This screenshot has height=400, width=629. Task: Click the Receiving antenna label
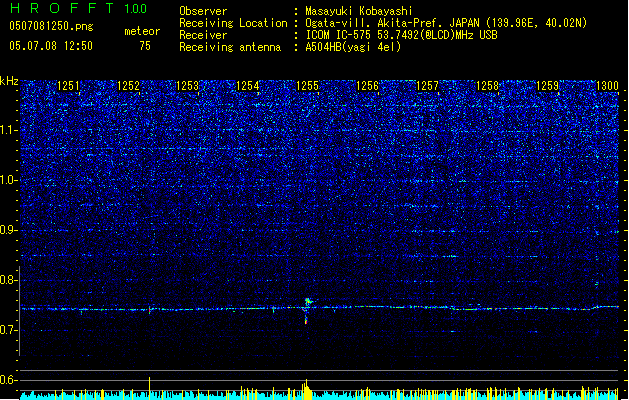click(x=230, y=47)
